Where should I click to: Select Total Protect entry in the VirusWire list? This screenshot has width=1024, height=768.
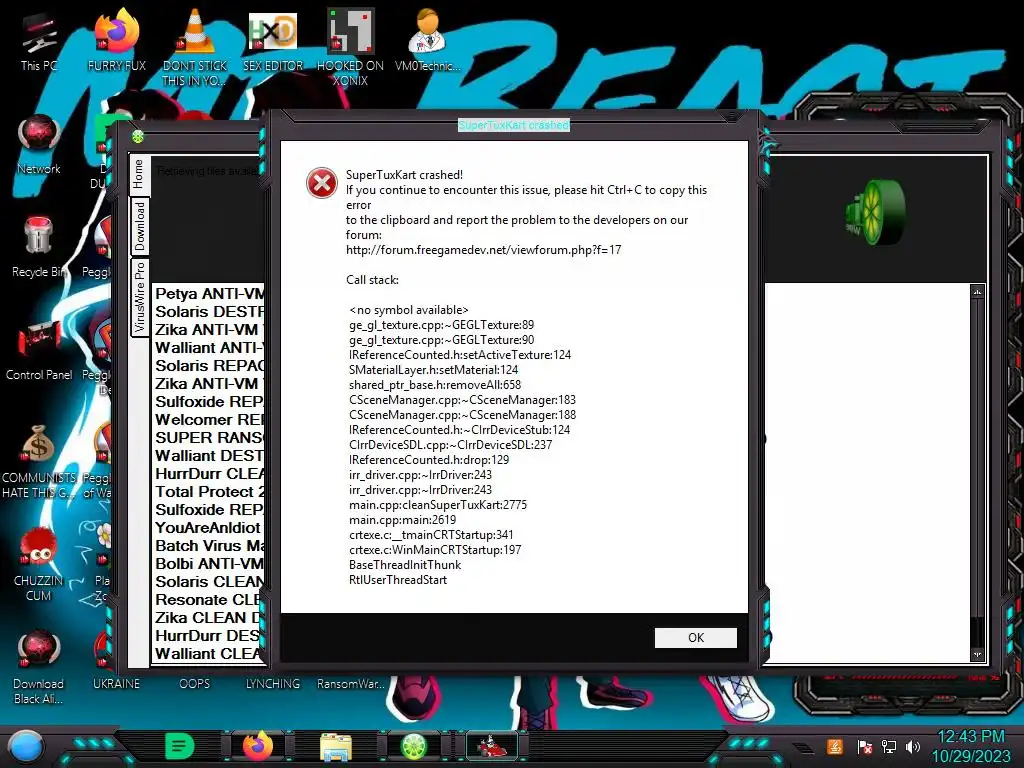[x=209, y=492]
